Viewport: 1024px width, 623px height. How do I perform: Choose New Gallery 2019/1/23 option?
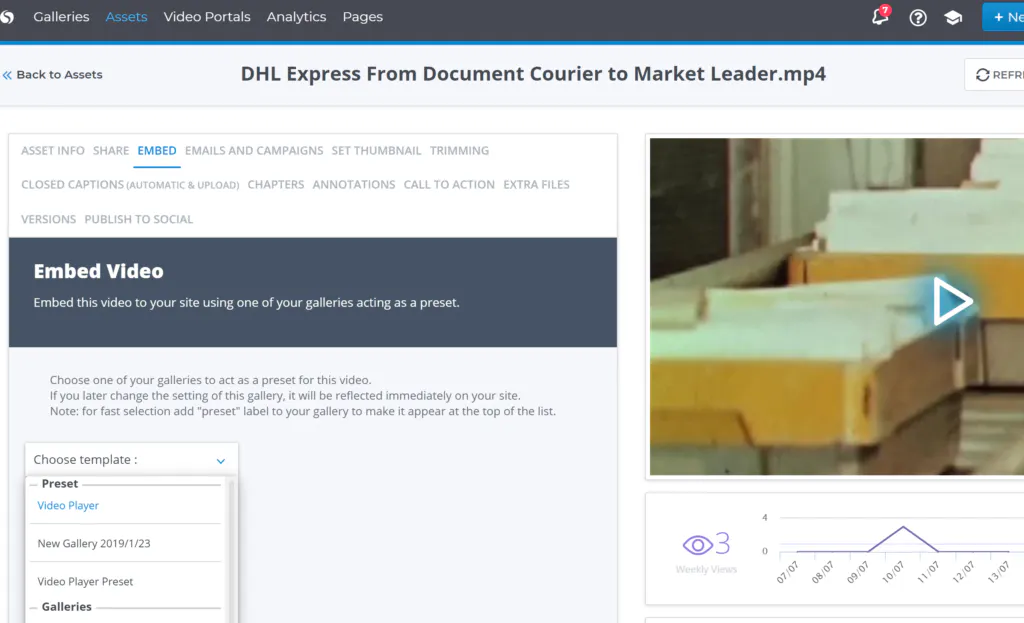(94, 543)
